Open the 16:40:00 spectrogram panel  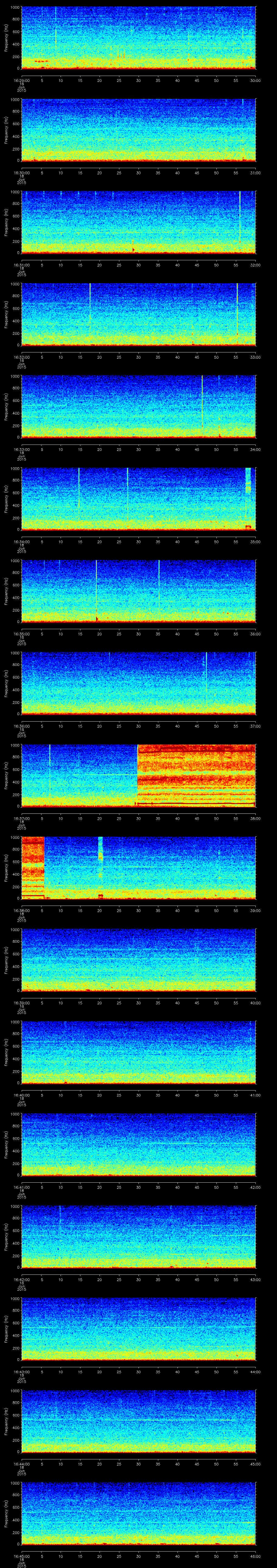click(138, 1052)
